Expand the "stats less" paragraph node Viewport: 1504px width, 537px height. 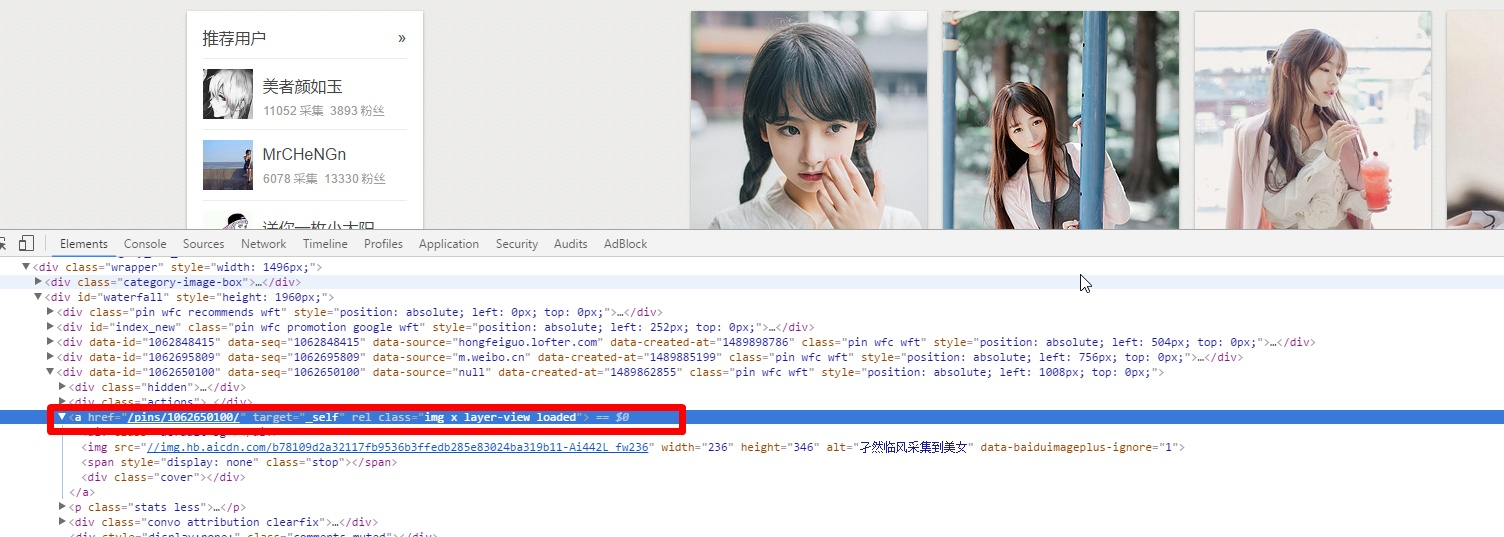pyautogui.click(x=63, y=507)
